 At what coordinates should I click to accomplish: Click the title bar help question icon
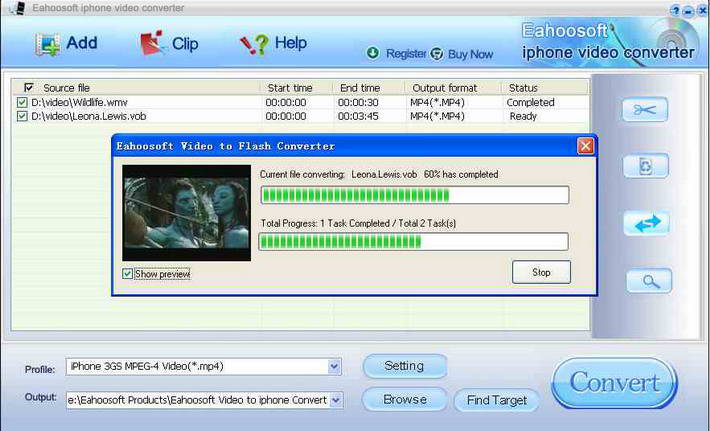pos(675,11)
